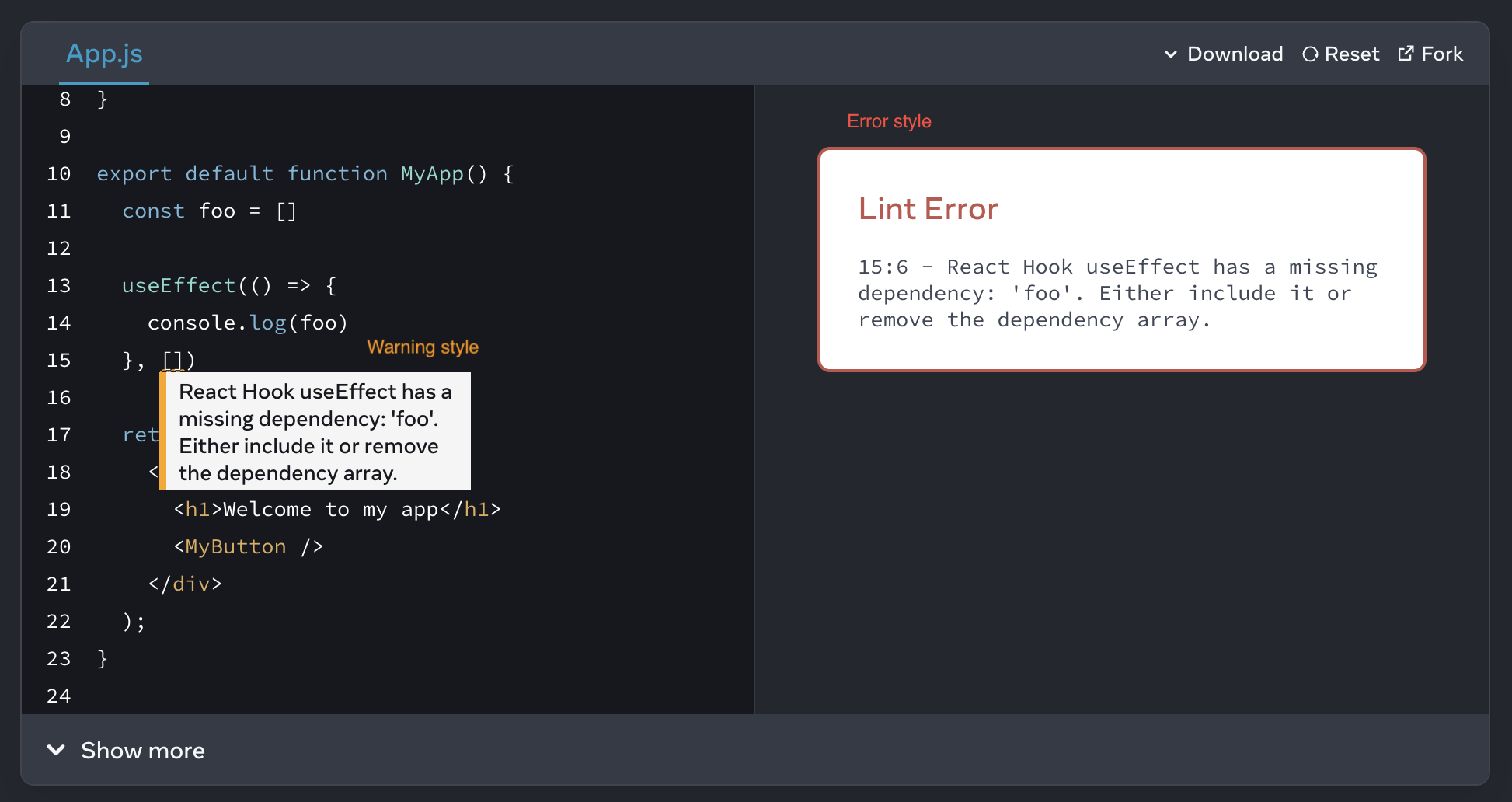Click the squiggly-underlined dependency array on line 15
The height and width of the screenshot is (802, 1512).
pyautogui.click(x=172, y=361)
